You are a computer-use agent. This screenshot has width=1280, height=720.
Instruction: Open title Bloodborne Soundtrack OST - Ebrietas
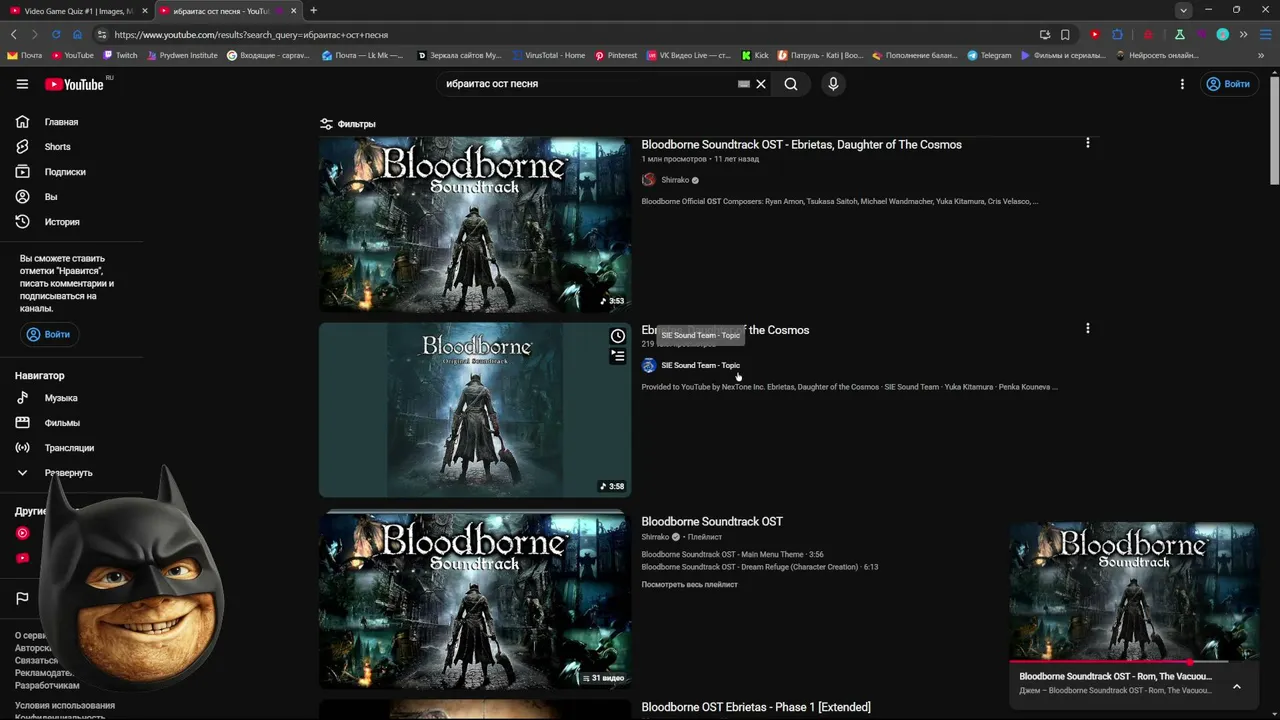(801, 145)
